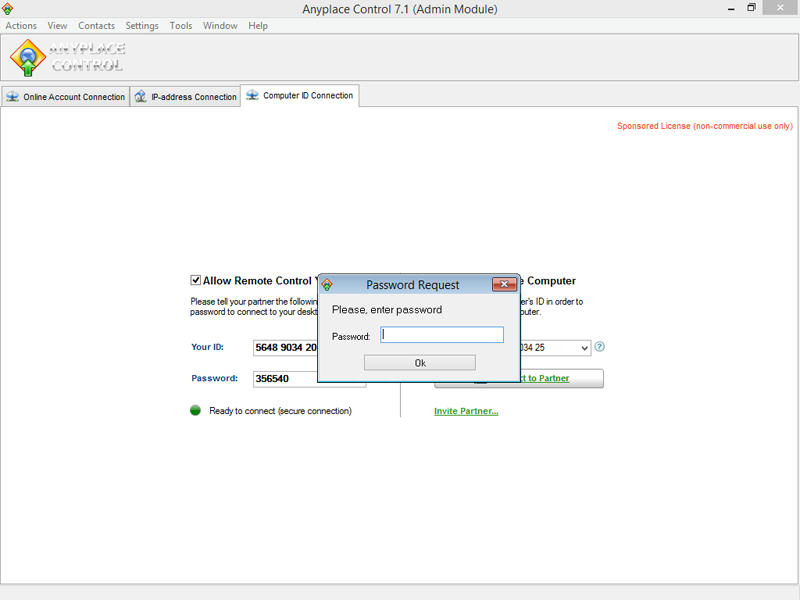This screenshot has width=800, height=600.
Task: Click the Connect to Partner button
Action: tap(519, 378)
